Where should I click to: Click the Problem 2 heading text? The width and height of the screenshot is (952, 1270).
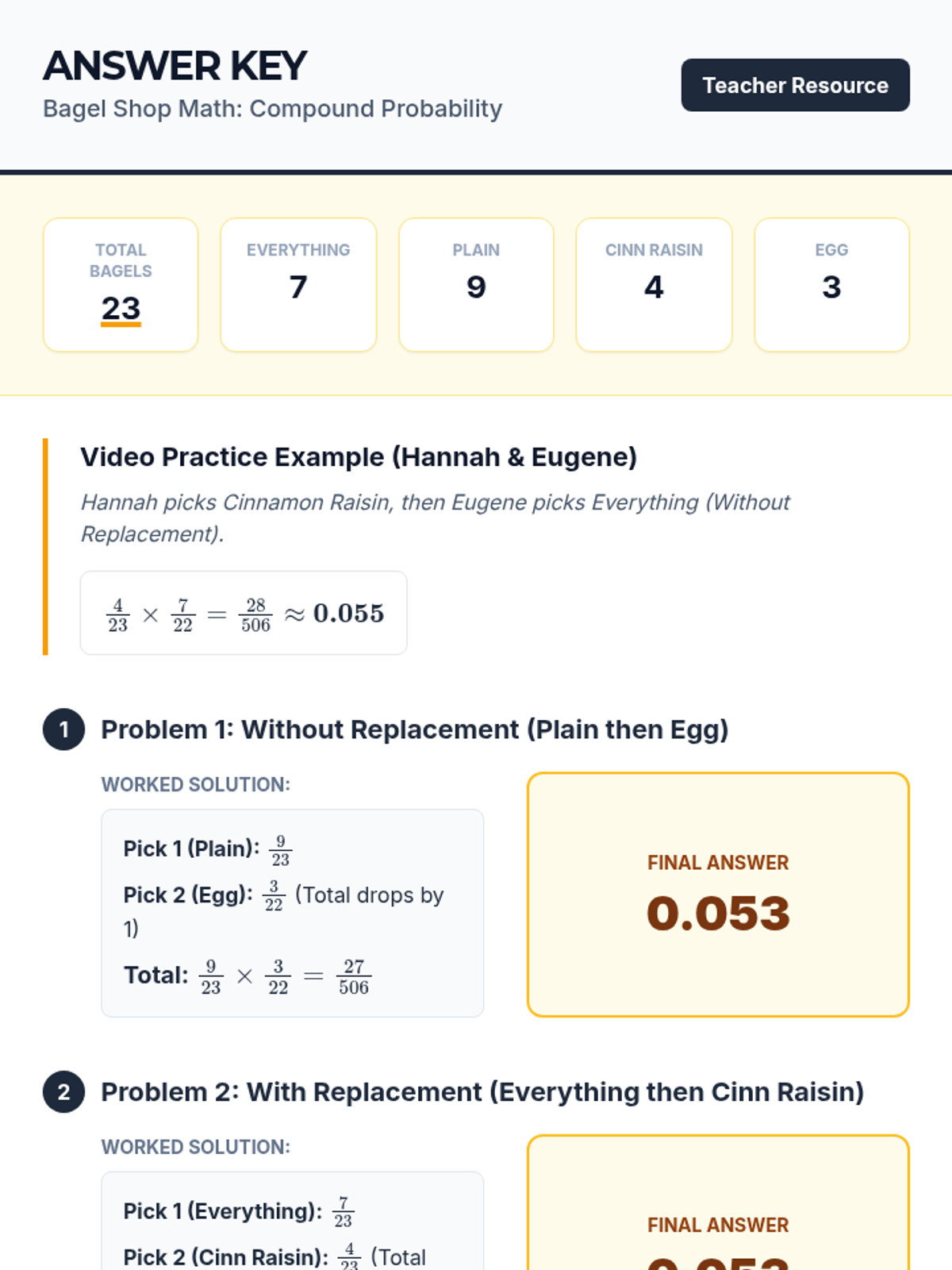tap(482, 1092)
